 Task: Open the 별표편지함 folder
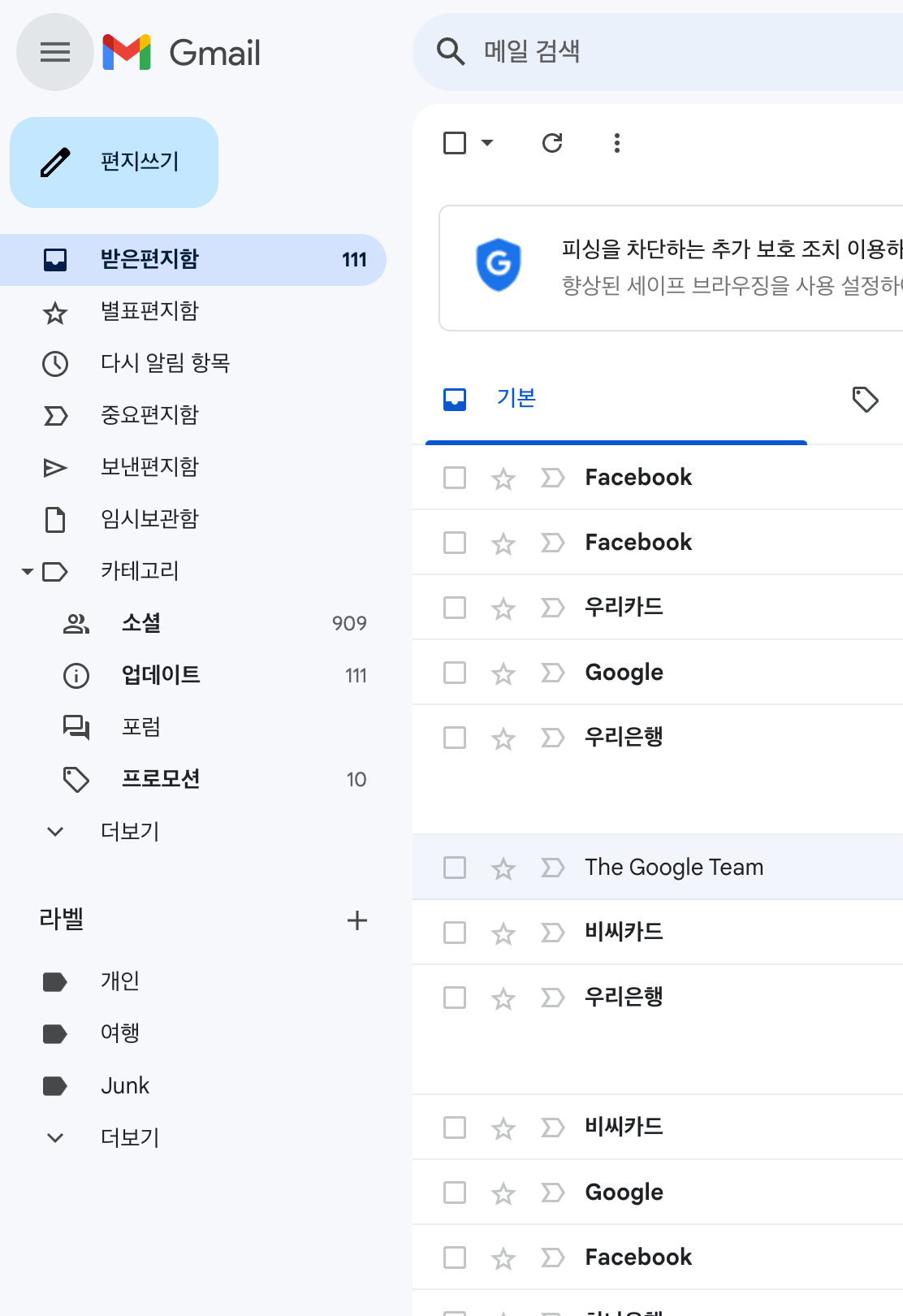193,312
